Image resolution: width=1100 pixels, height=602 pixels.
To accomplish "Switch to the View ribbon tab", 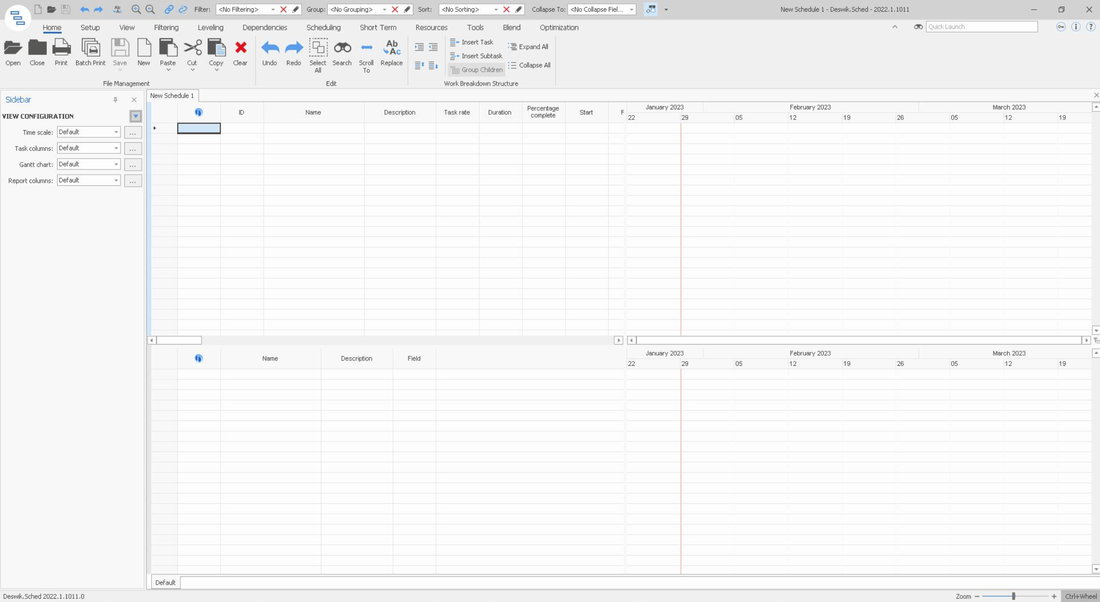I will (127, 27).
